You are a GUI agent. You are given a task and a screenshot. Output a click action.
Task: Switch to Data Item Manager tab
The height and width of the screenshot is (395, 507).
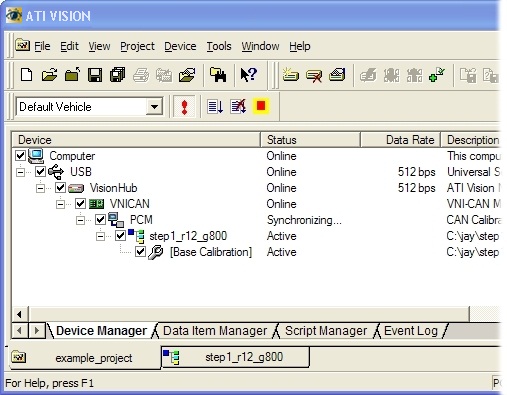(x=215, y=331)
